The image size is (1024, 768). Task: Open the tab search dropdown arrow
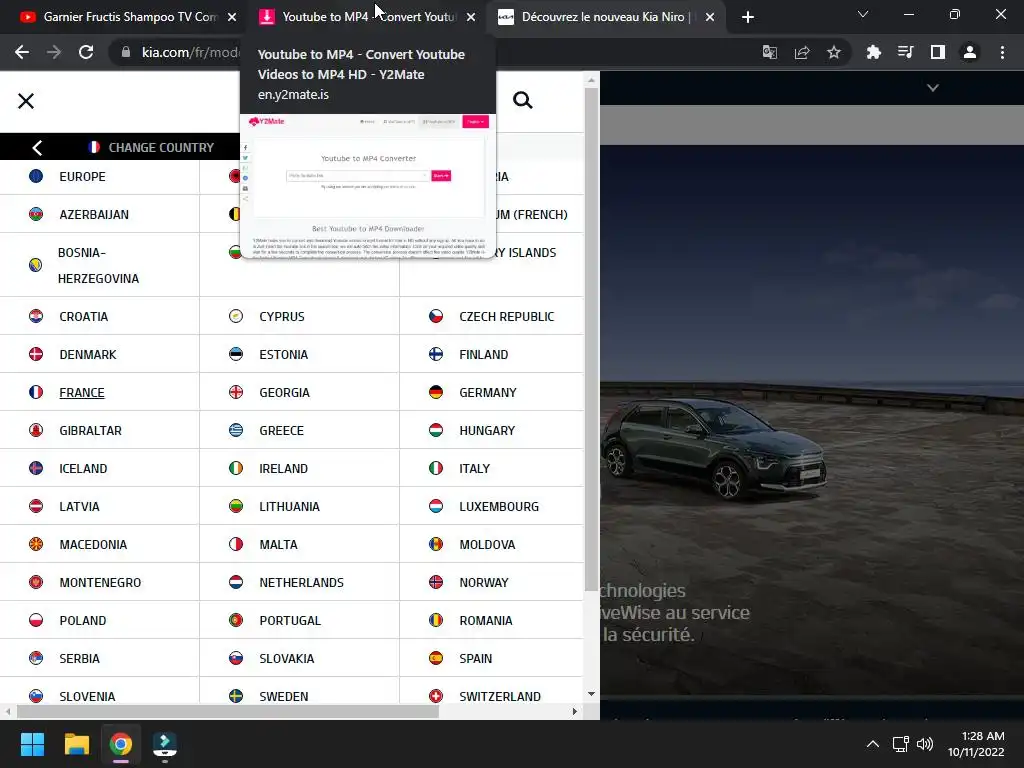click(x=863, y=14)
